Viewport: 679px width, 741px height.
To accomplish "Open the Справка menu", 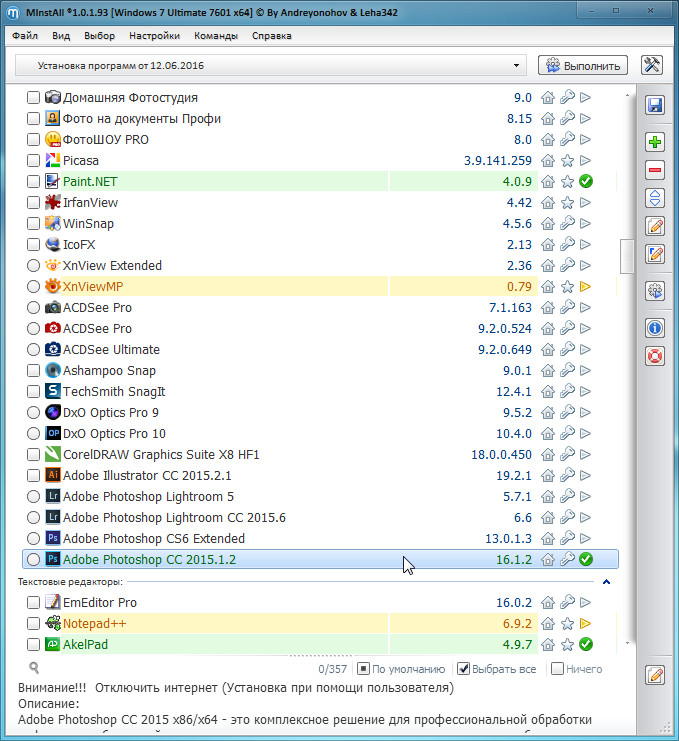I will pyautogui.click(x=272, y=36).
